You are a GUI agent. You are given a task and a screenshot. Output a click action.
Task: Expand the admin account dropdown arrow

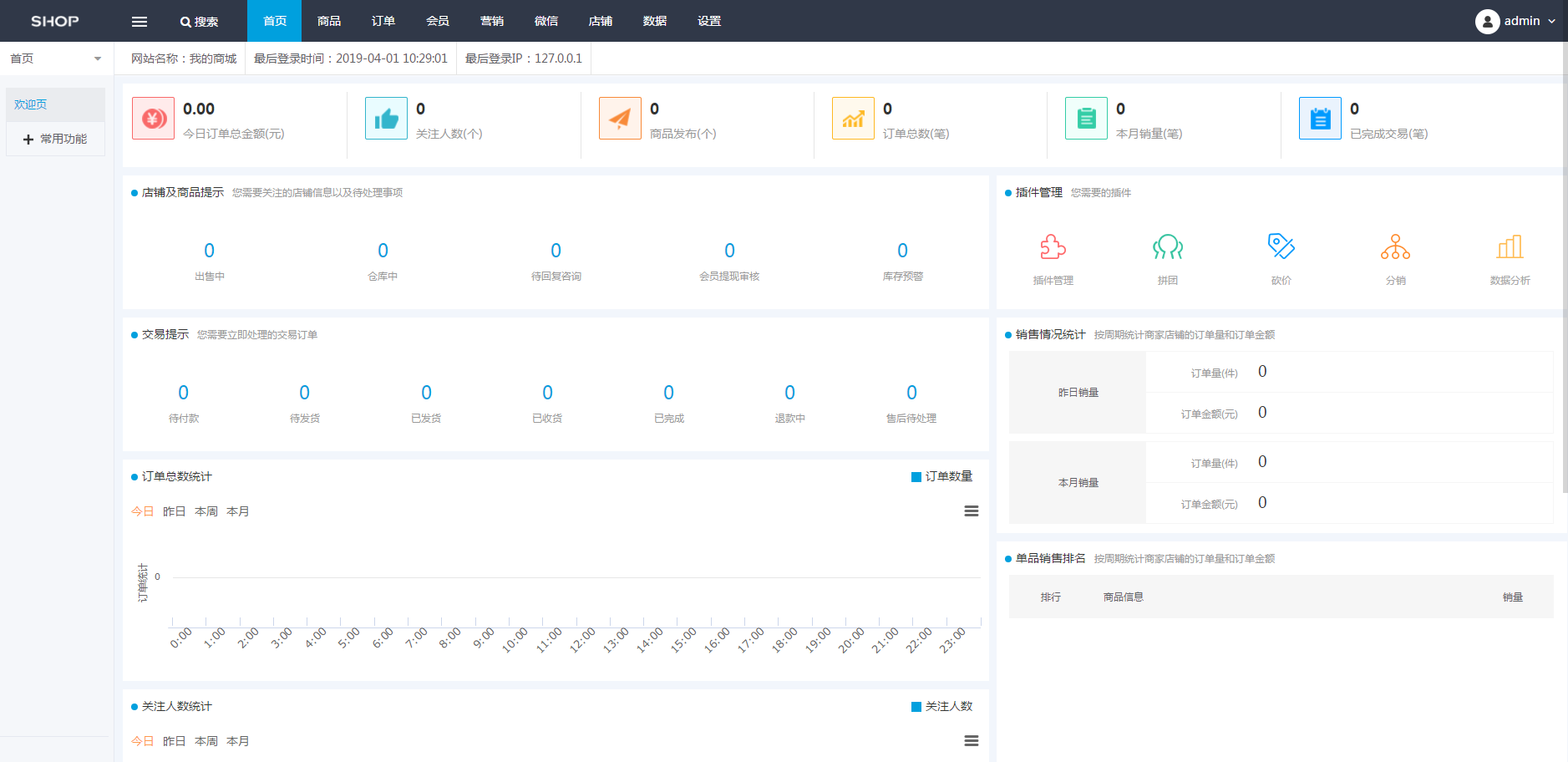pos(1551,22)
